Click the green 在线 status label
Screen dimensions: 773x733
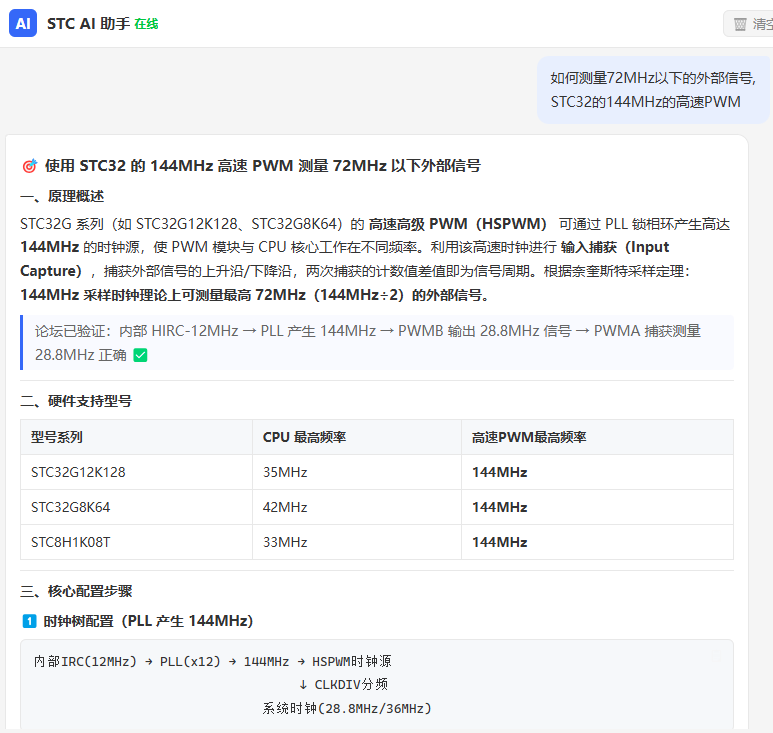pyautogui.click(x=146, y=24)
